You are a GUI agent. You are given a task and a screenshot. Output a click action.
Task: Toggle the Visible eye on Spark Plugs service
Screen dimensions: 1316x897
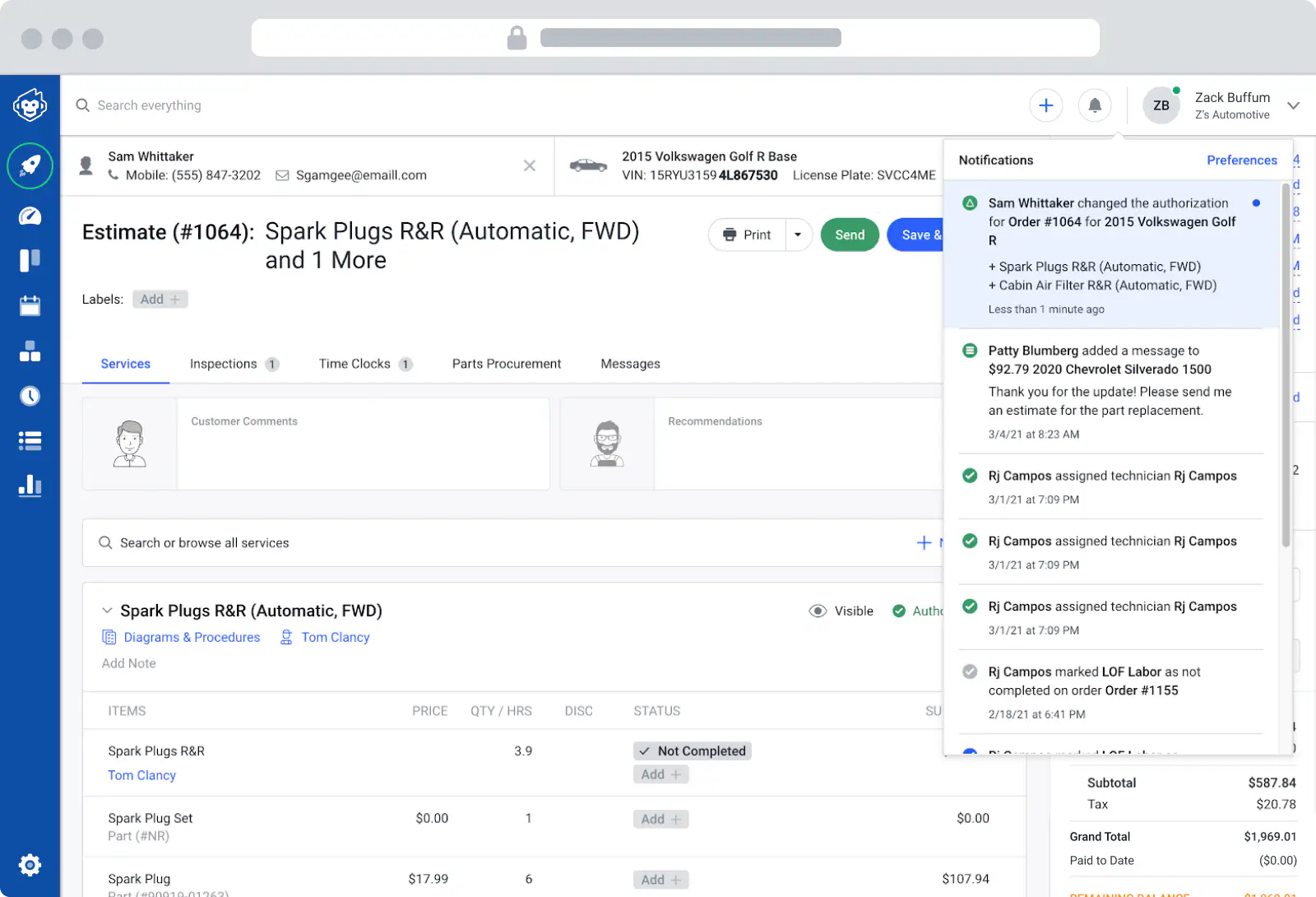click(818, 611)
